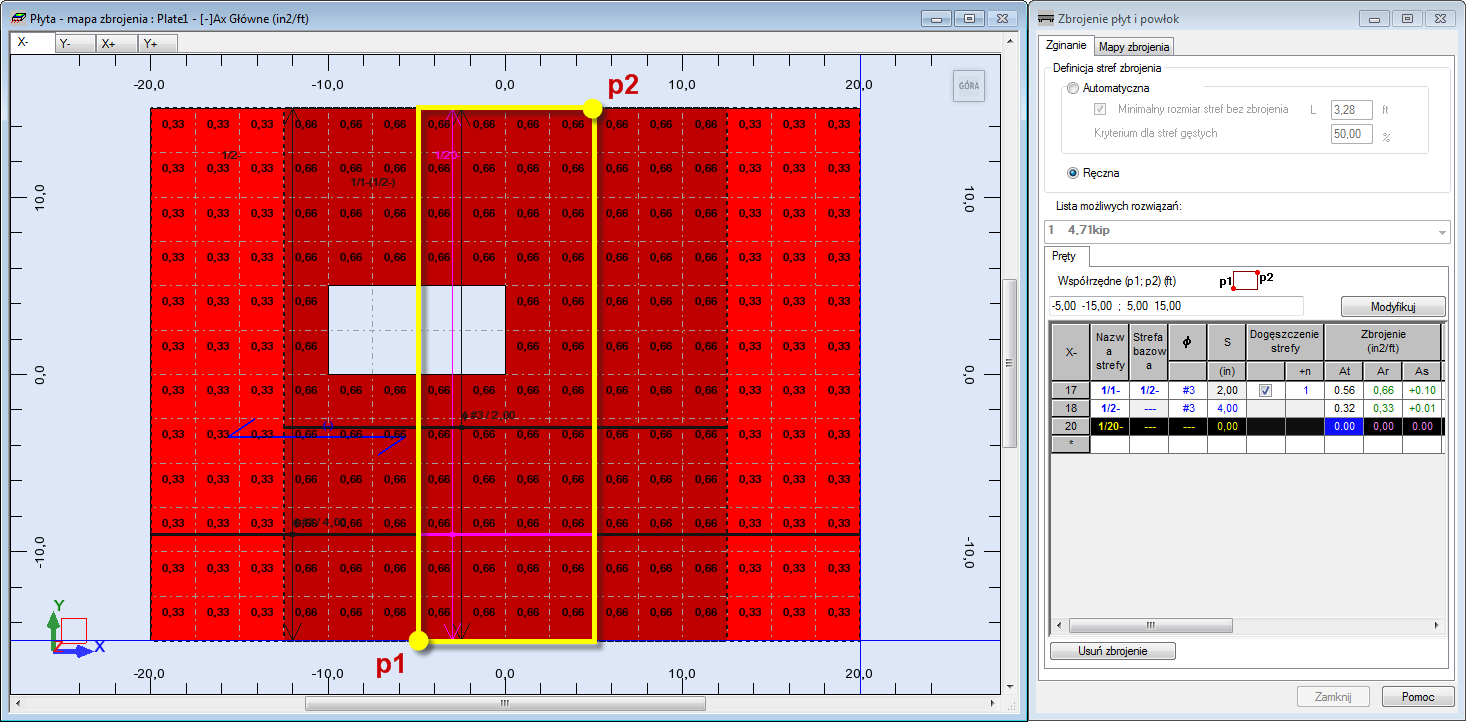Switch to the Mapy zbrojenia tab
Screen dimensions: 1466x722
(1133, 46)
